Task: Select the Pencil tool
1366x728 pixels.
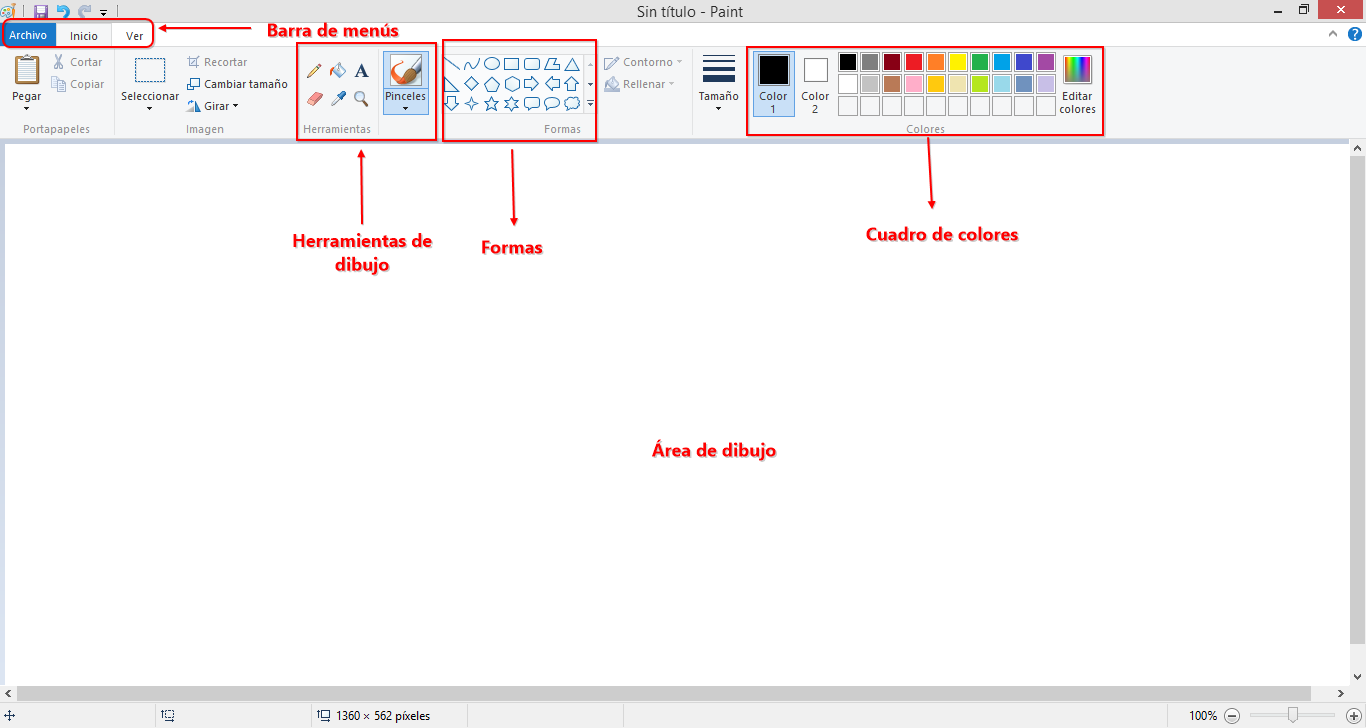Action: point(314,71)
